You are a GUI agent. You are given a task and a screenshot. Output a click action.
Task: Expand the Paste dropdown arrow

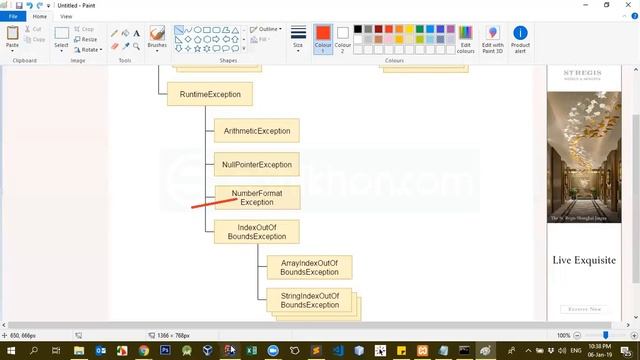(x=12, y=50)
